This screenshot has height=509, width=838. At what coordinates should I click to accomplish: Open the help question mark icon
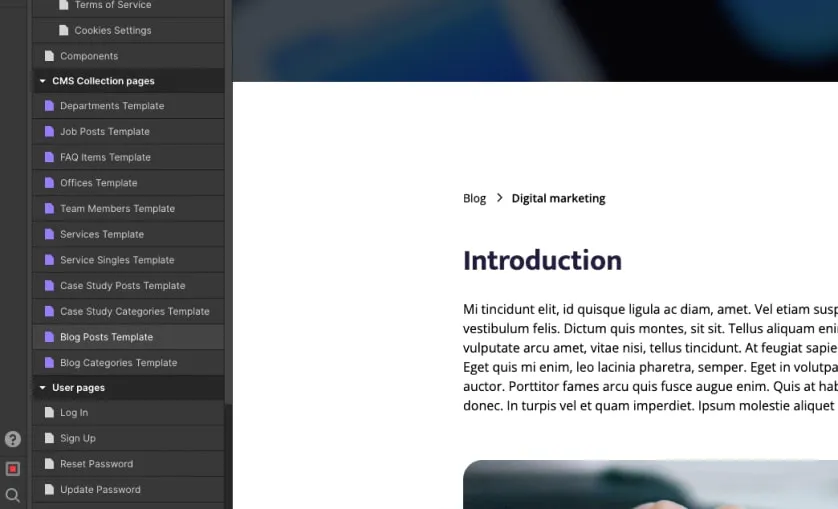(x=13, y=439)
